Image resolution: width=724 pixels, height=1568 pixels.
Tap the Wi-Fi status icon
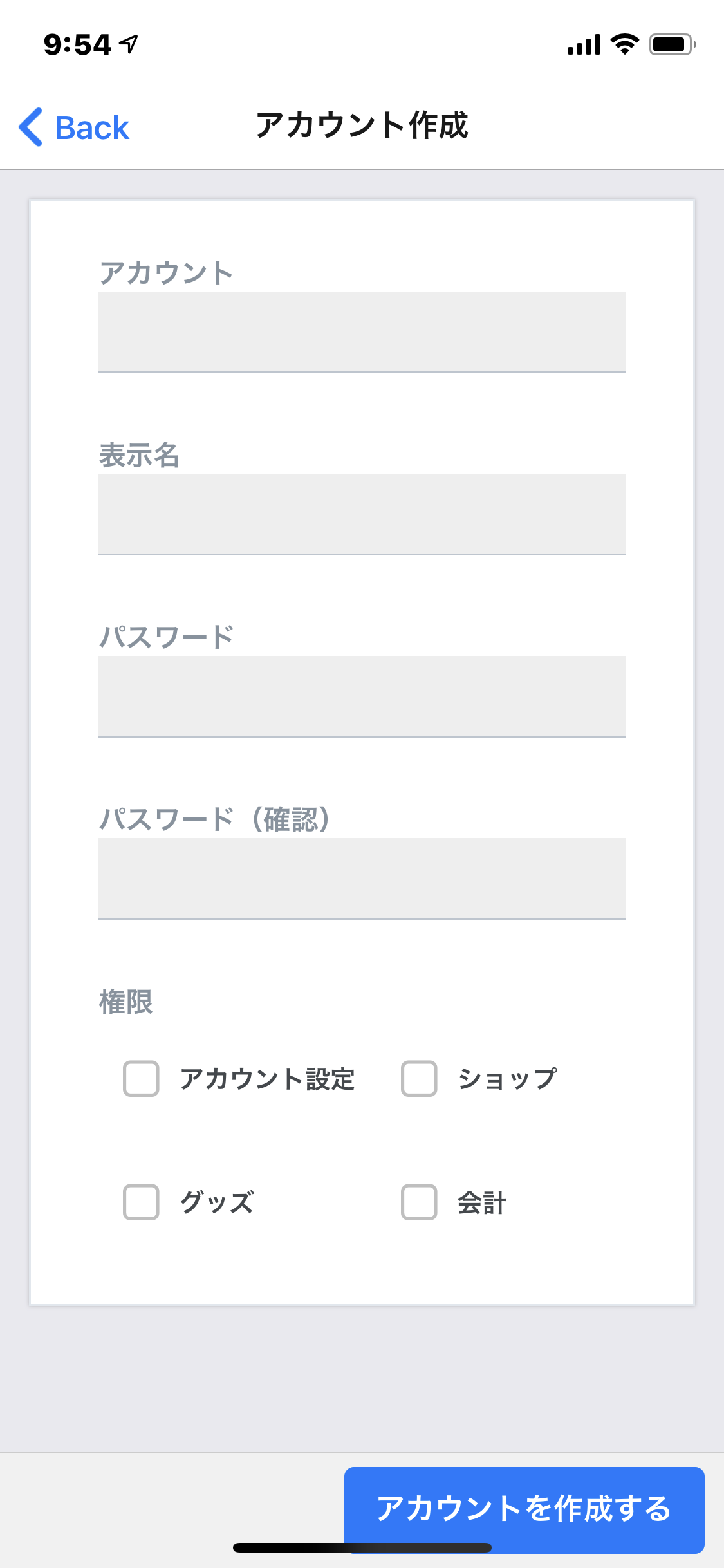point(624,44)
